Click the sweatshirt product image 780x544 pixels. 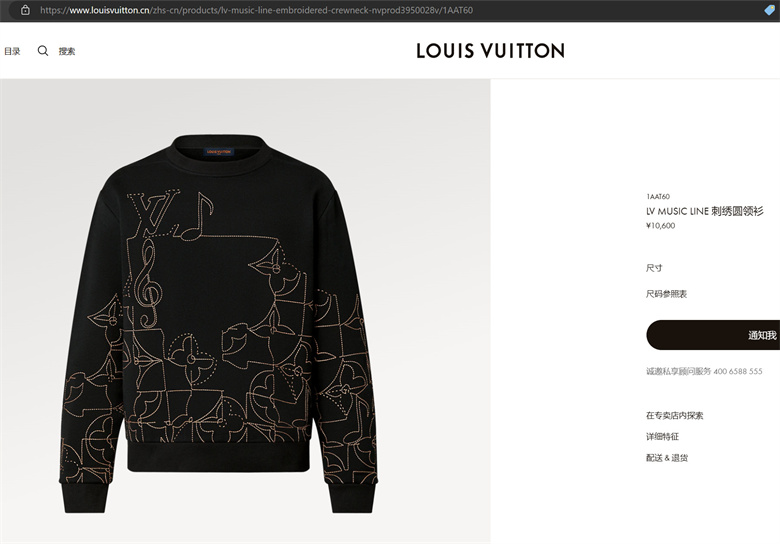point(219,323)
